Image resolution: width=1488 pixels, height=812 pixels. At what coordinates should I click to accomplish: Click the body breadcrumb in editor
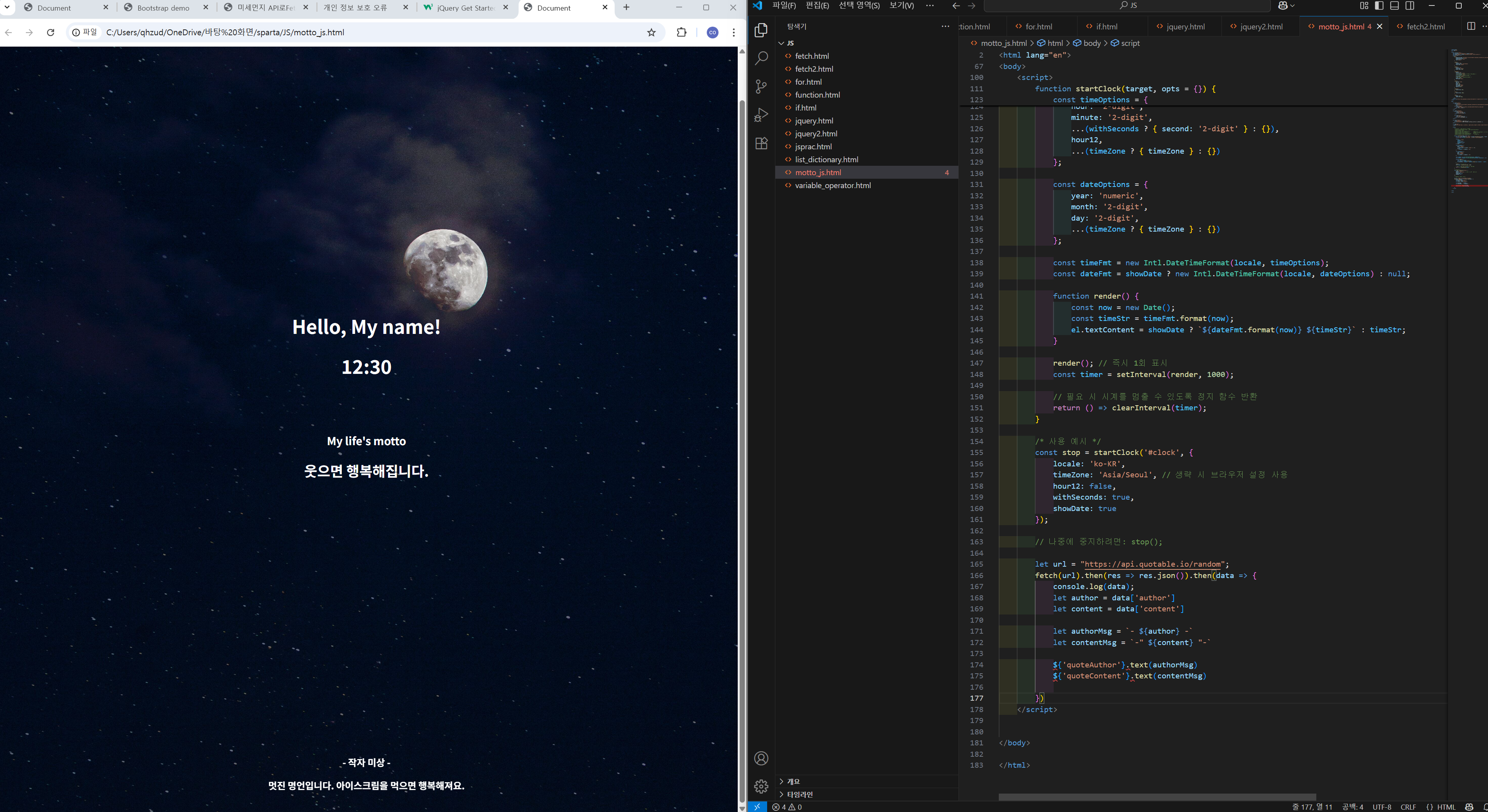[x=1087, y=43]
